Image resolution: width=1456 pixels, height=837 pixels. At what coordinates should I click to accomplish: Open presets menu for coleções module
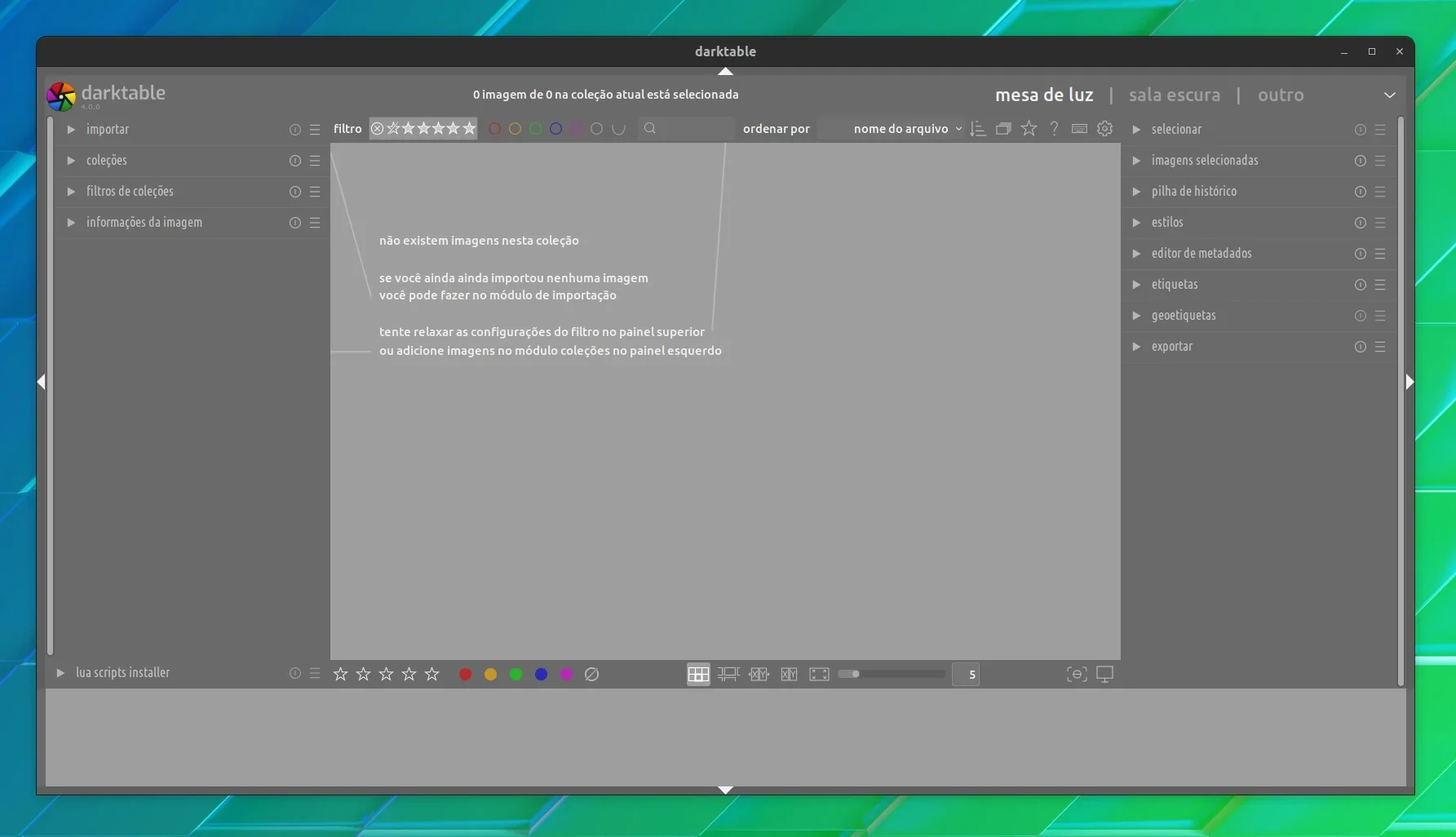tap(315, 161)
